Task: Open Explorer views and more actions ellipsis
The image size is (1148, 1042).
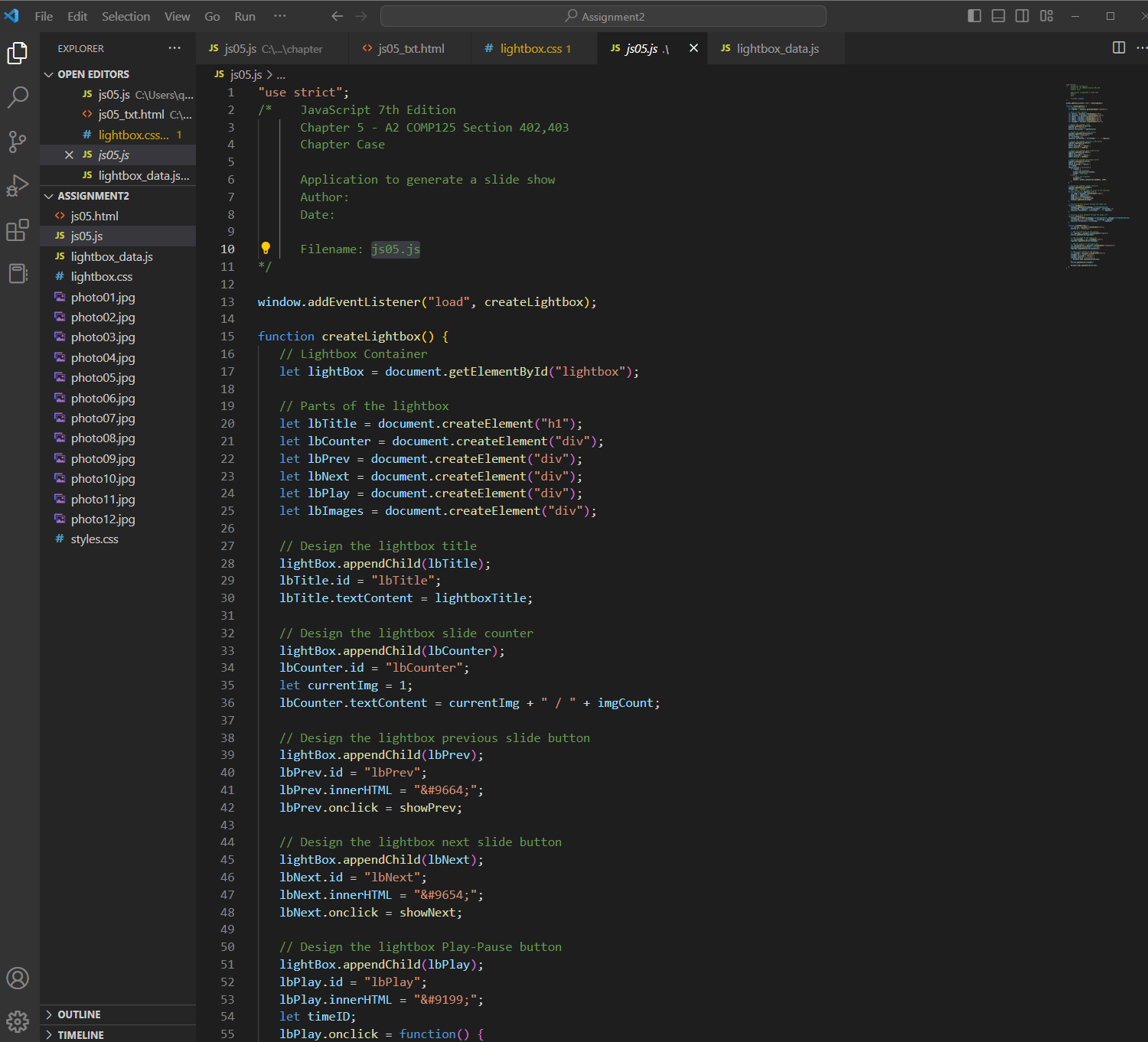Action: [174, 47]
